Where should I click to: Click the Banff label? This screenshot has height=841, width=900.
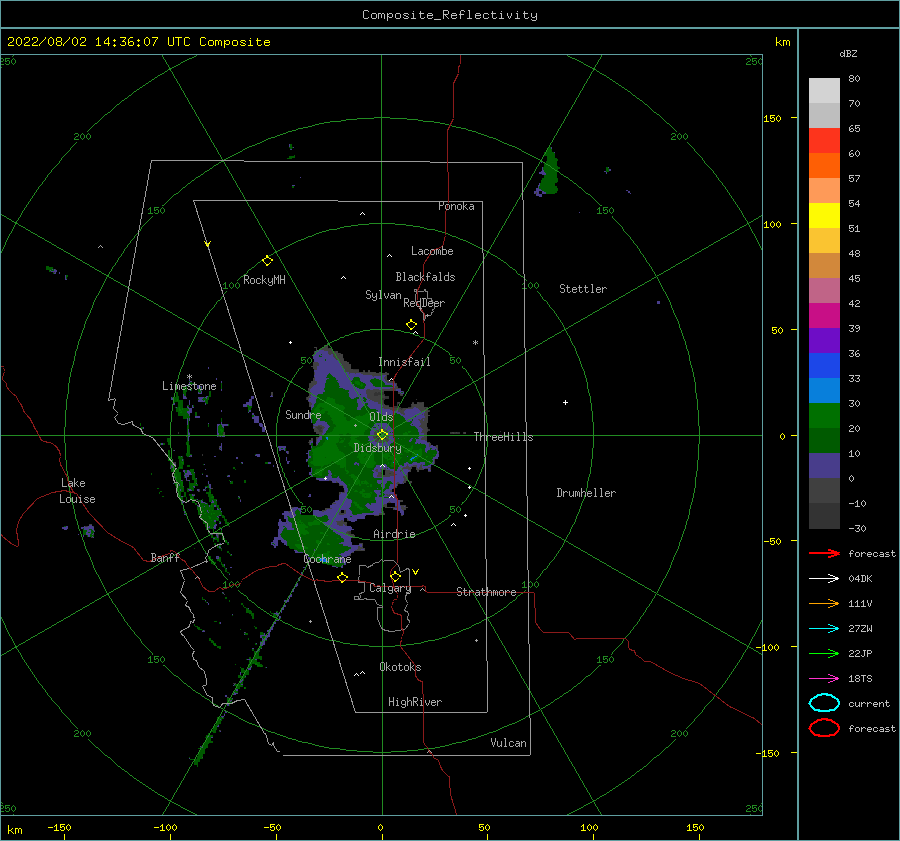[x=165, y=557]
